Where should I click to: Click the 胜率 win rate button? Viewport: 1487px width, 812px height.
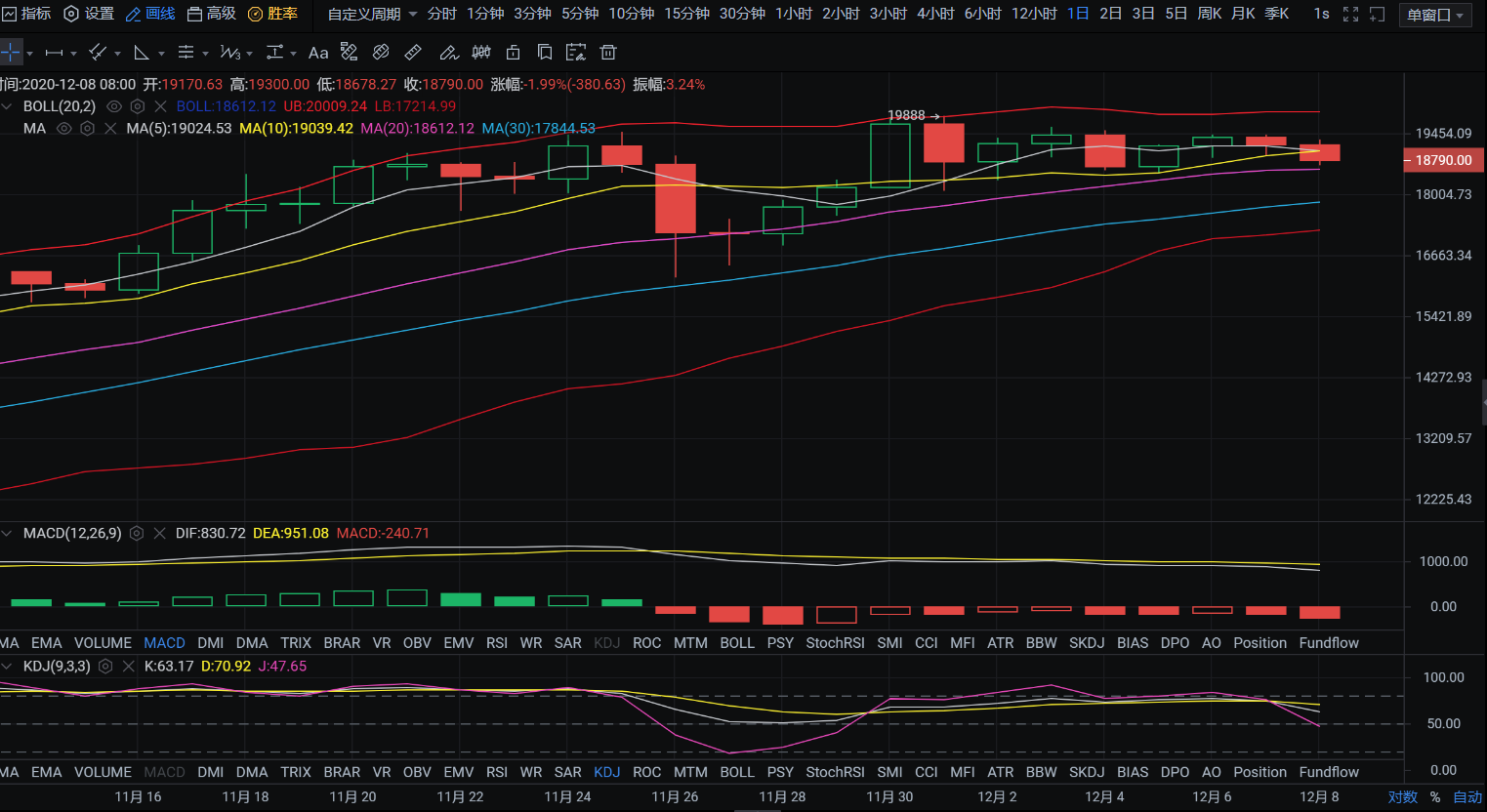pos(272,14)
